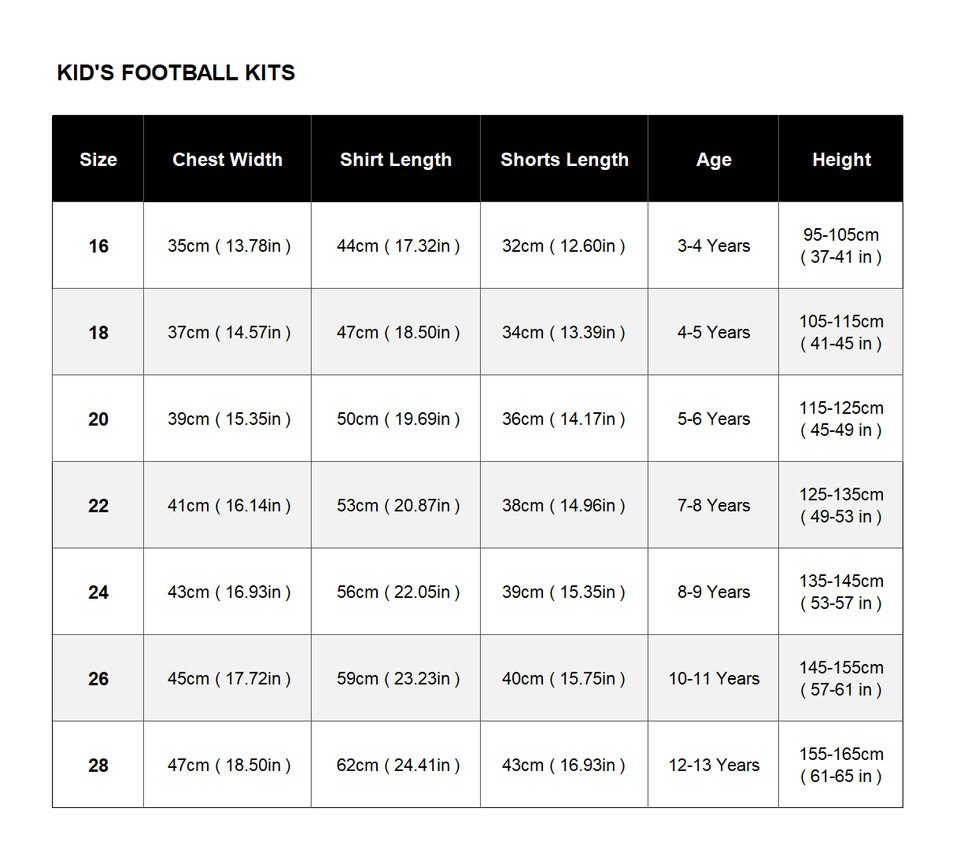Viewport: 960px width, 856px height.
Task: Click the 45cm (17.72in) chest width cell
Action: pyautogui.click(x=227, y=678)
